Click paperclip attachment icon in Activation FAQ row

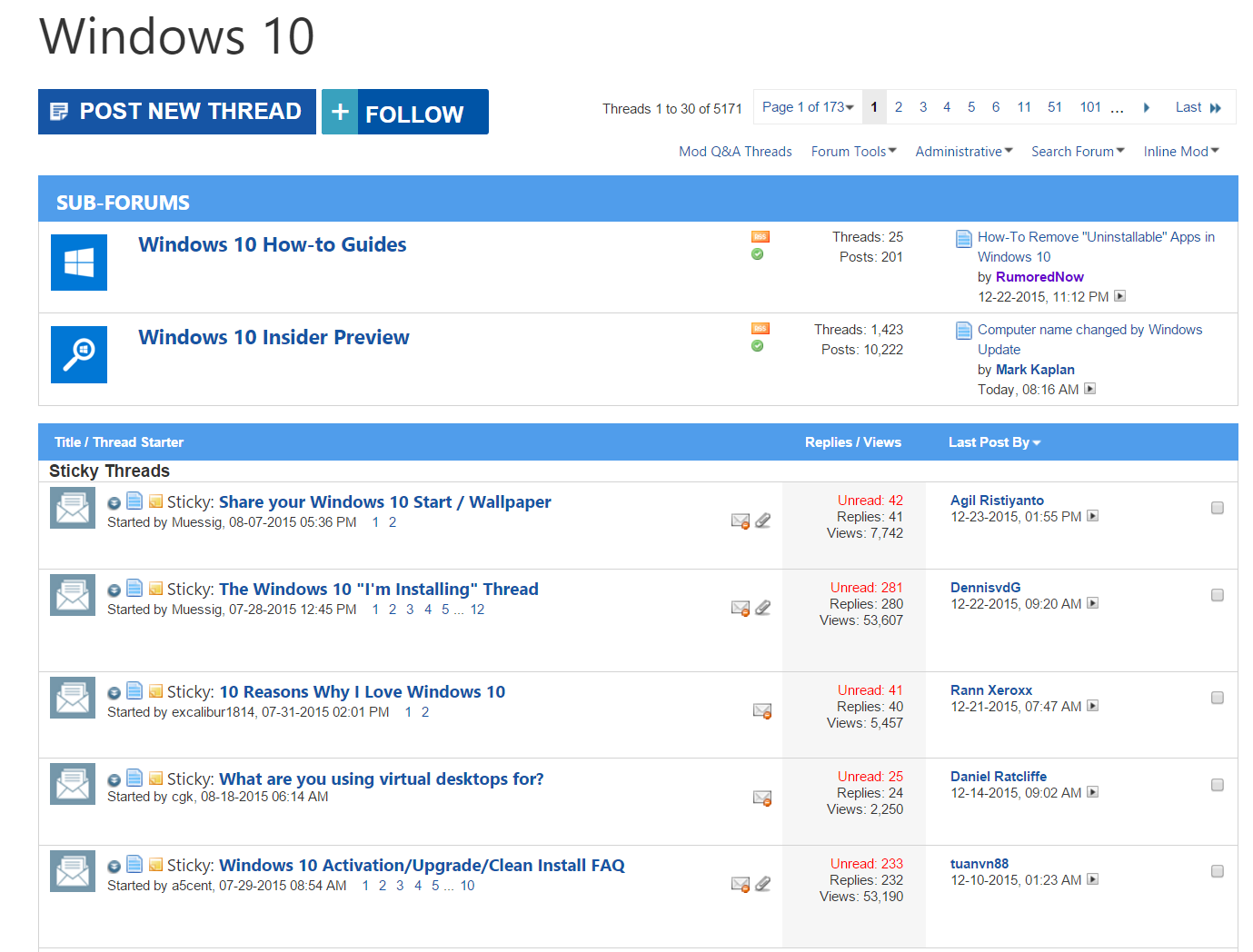coord(763,884)
